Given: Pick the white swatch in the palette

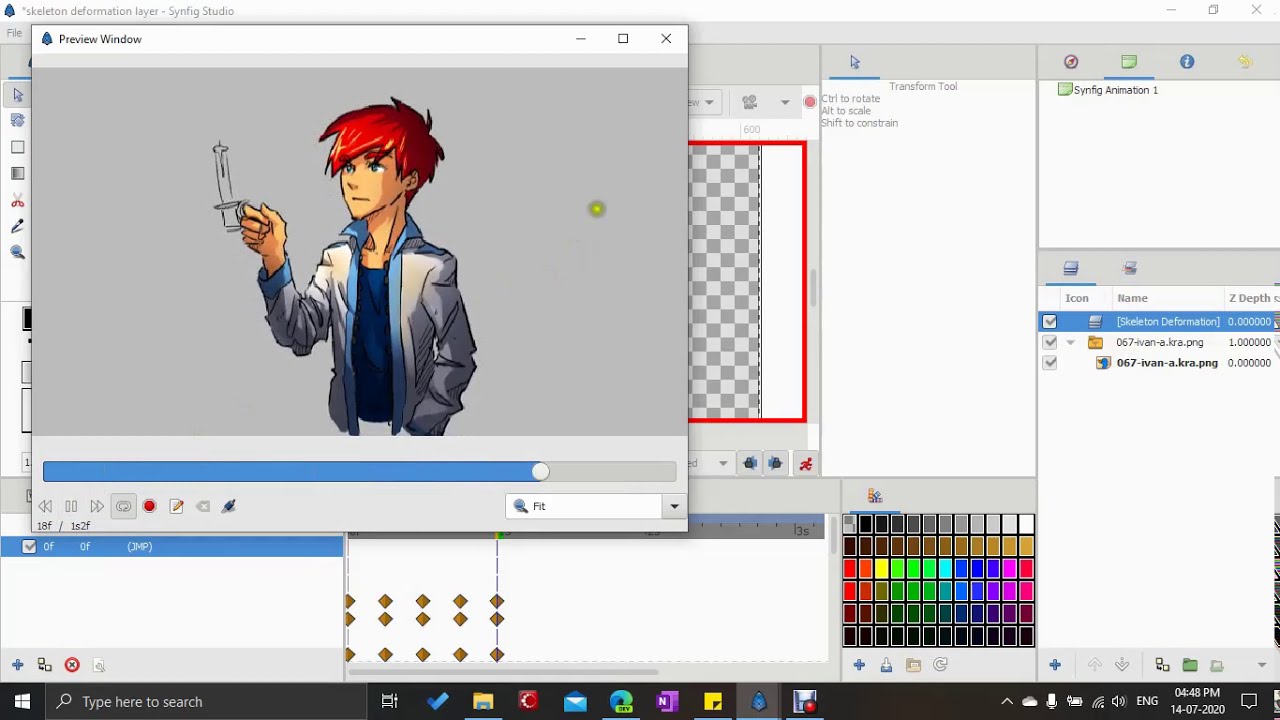Looking at the screenshot, I should click(1026, 525).
